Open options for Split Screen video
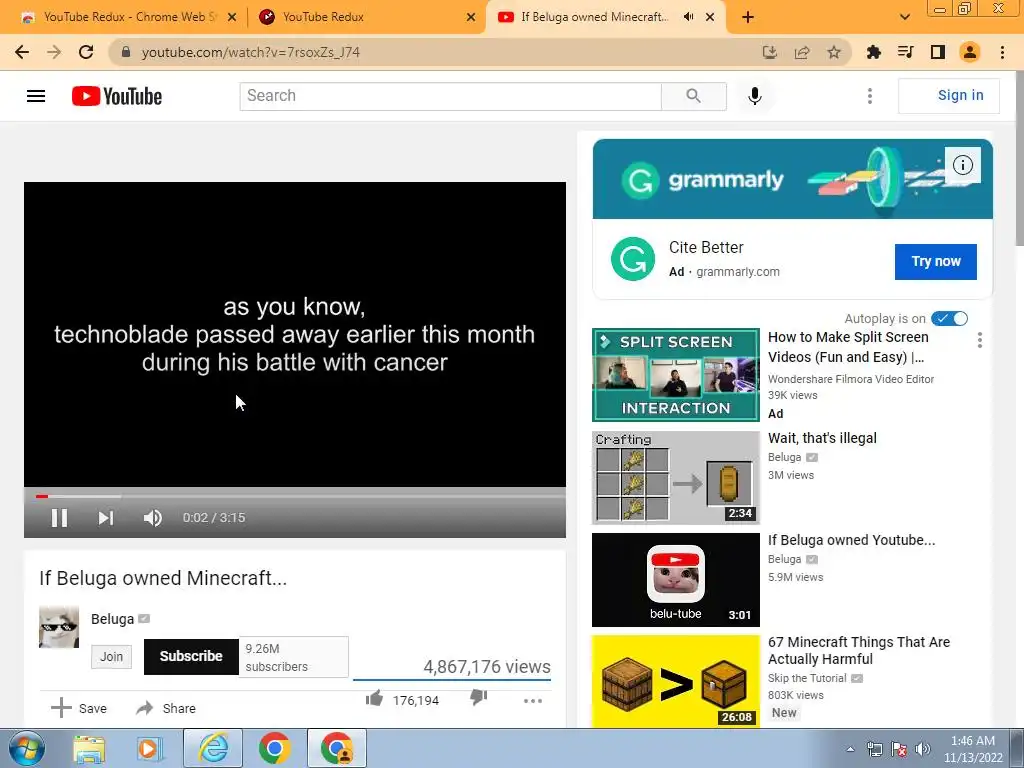1024x768 pixels. click(980, 340)
